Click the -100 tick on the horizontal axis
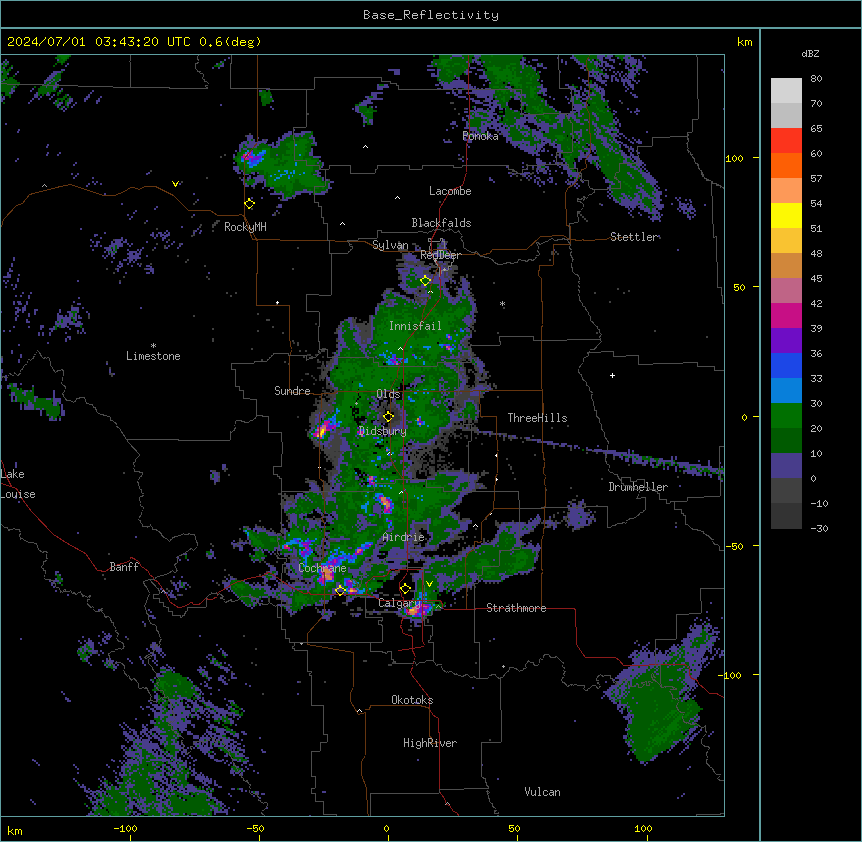 (125, 828)
